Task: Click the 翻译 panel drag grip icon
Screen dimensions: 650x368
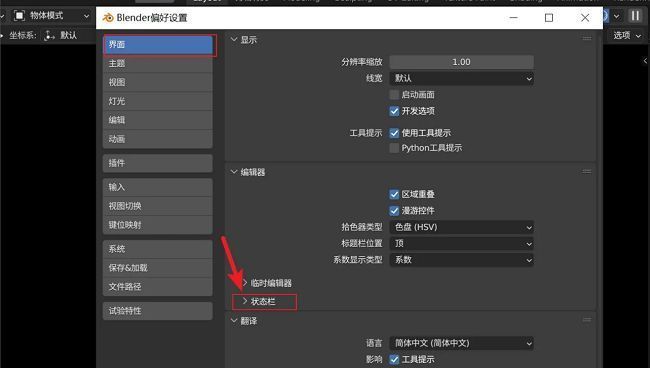Action: point(587,320)
